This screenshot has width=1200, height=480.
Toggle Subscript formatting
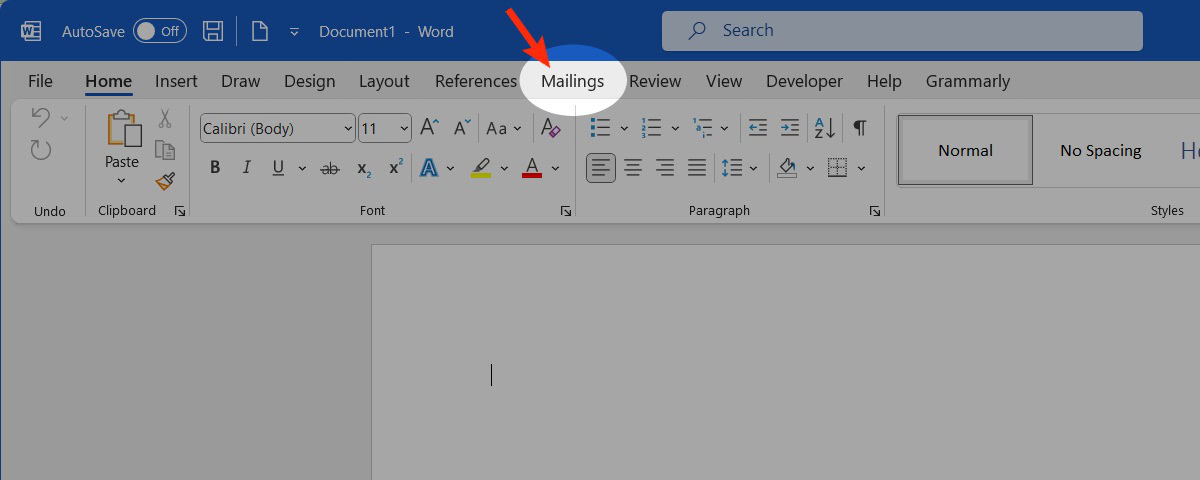point(364,168)
